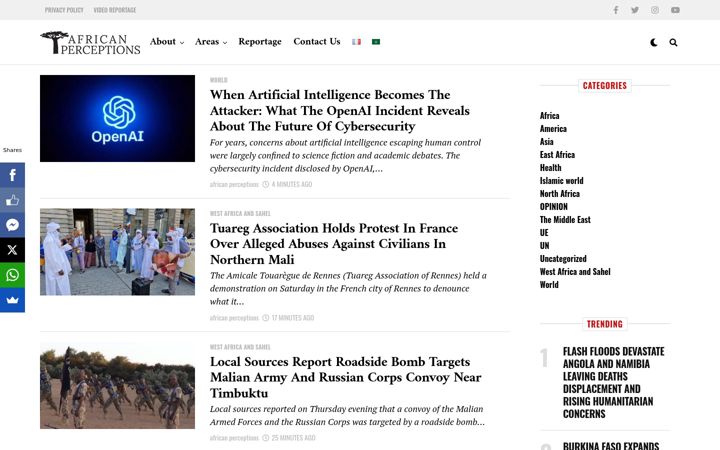Select the UN category
720x450 pixels.
point(545,246)
